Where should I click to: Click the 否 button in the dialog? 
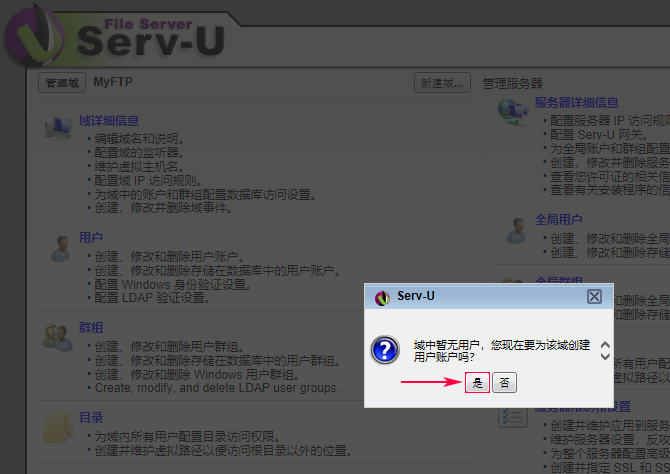[x=504, y=383]
